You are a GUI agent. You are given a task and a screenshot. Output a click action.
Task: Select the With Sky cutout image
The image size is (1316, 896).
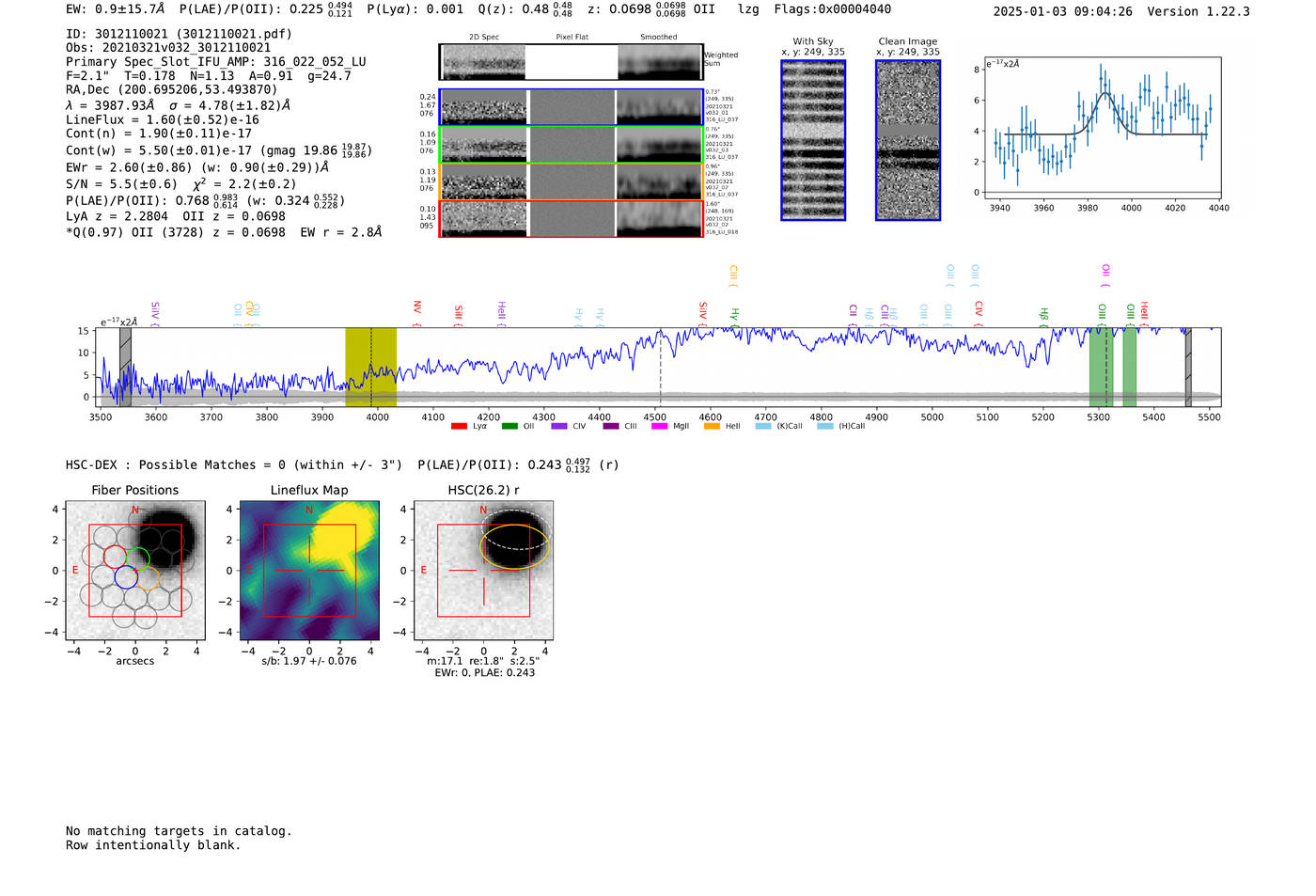tap(813, 140)
